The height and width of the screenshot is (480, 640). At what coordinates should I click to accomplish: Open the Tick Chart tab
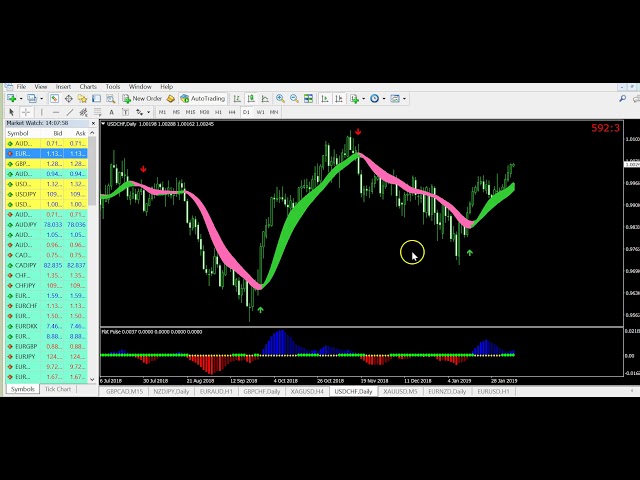57,389
